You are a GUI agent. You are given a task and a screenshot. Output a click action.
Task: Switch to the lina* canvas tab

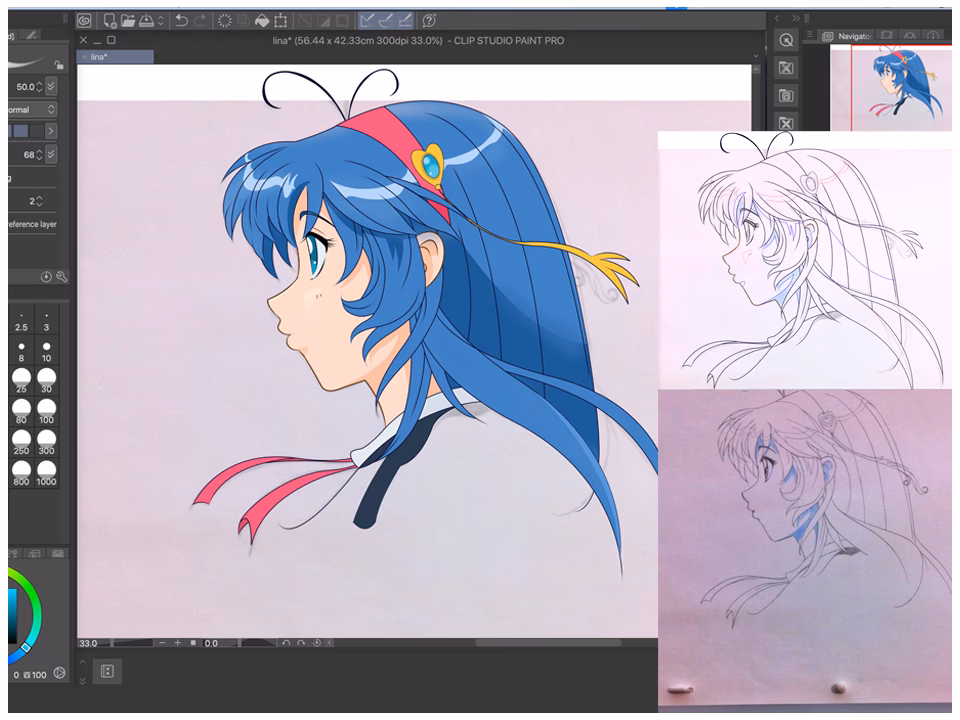point(99,57)
